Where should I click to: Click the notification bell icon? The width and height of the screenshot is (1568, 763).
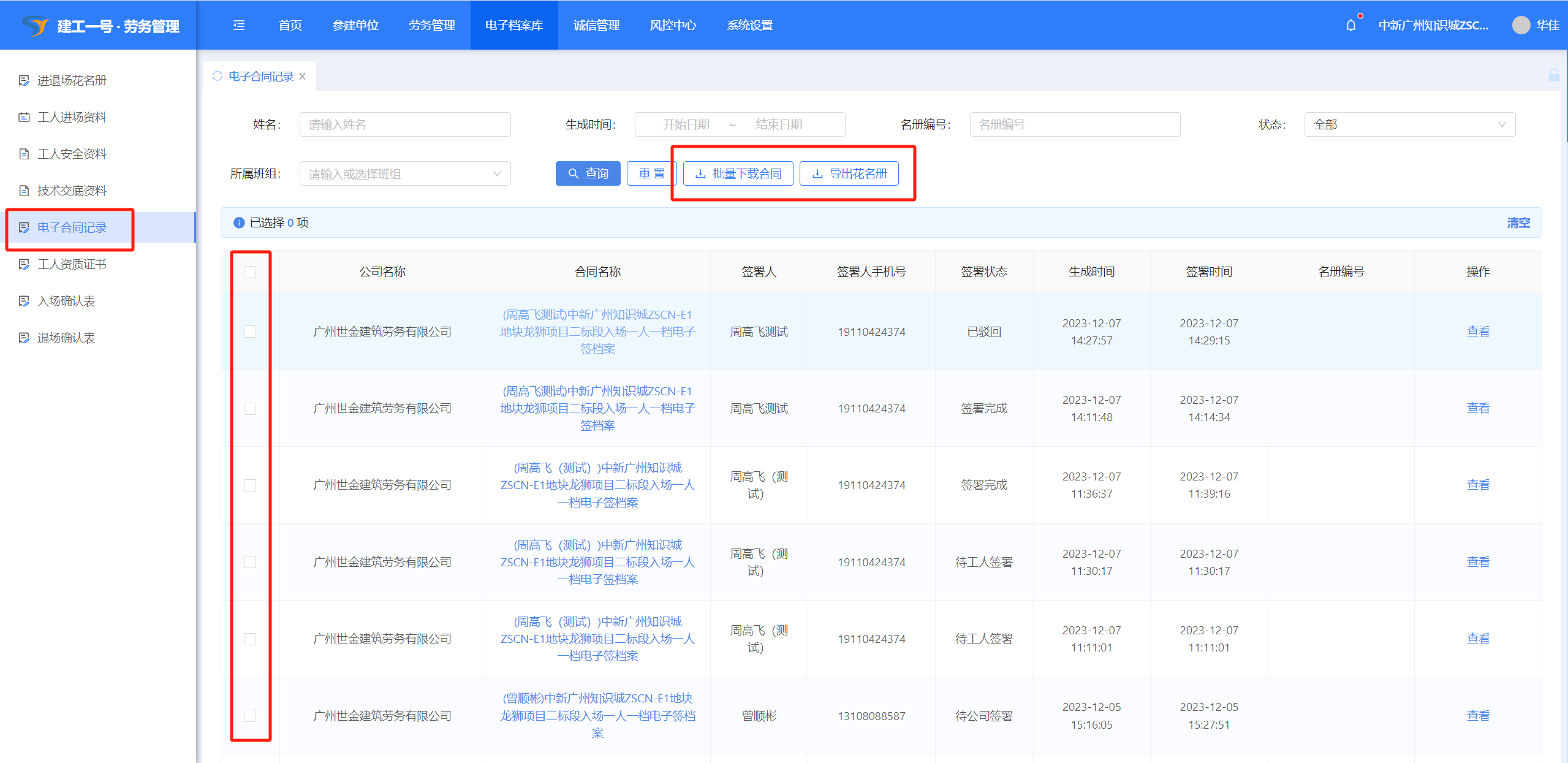pos(1350,25)
